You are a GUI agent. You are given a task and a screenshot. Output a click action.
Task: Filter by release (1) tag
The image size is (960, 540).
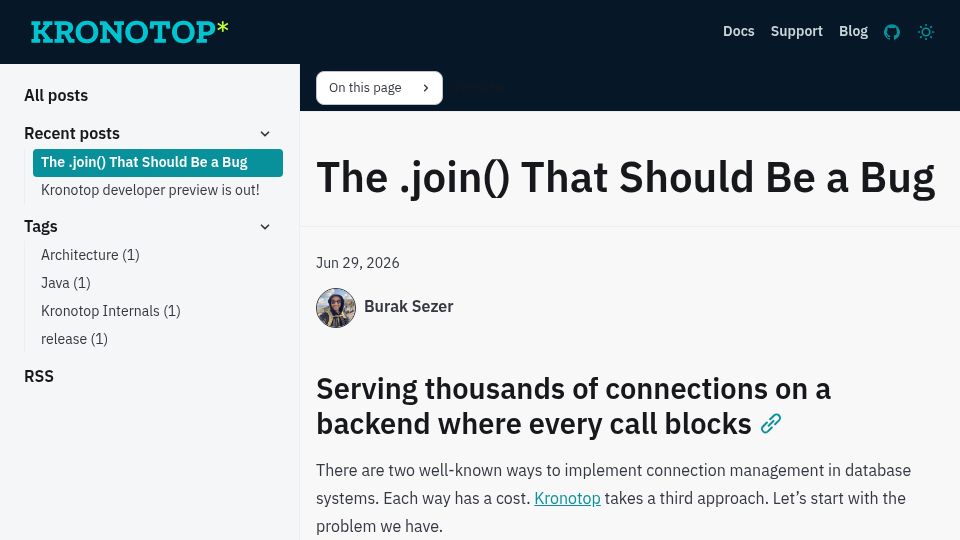74,339
